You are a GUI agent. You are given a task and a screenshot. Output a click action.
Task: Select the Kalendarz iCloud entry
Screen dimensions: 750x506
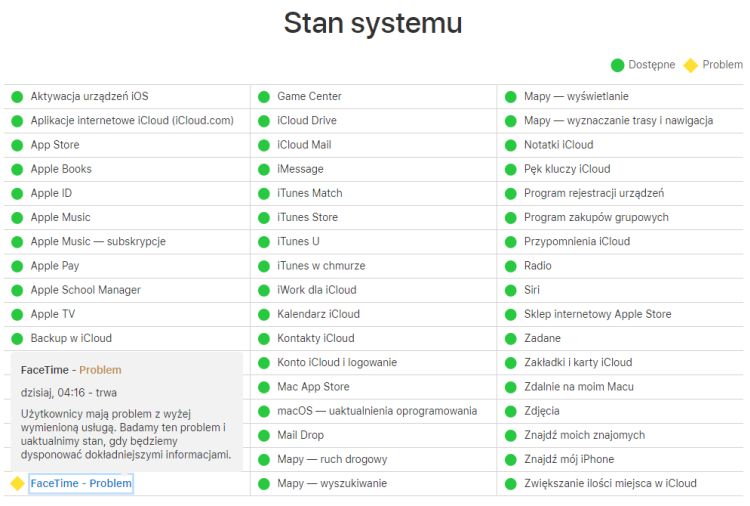click(x=318, y=314)
